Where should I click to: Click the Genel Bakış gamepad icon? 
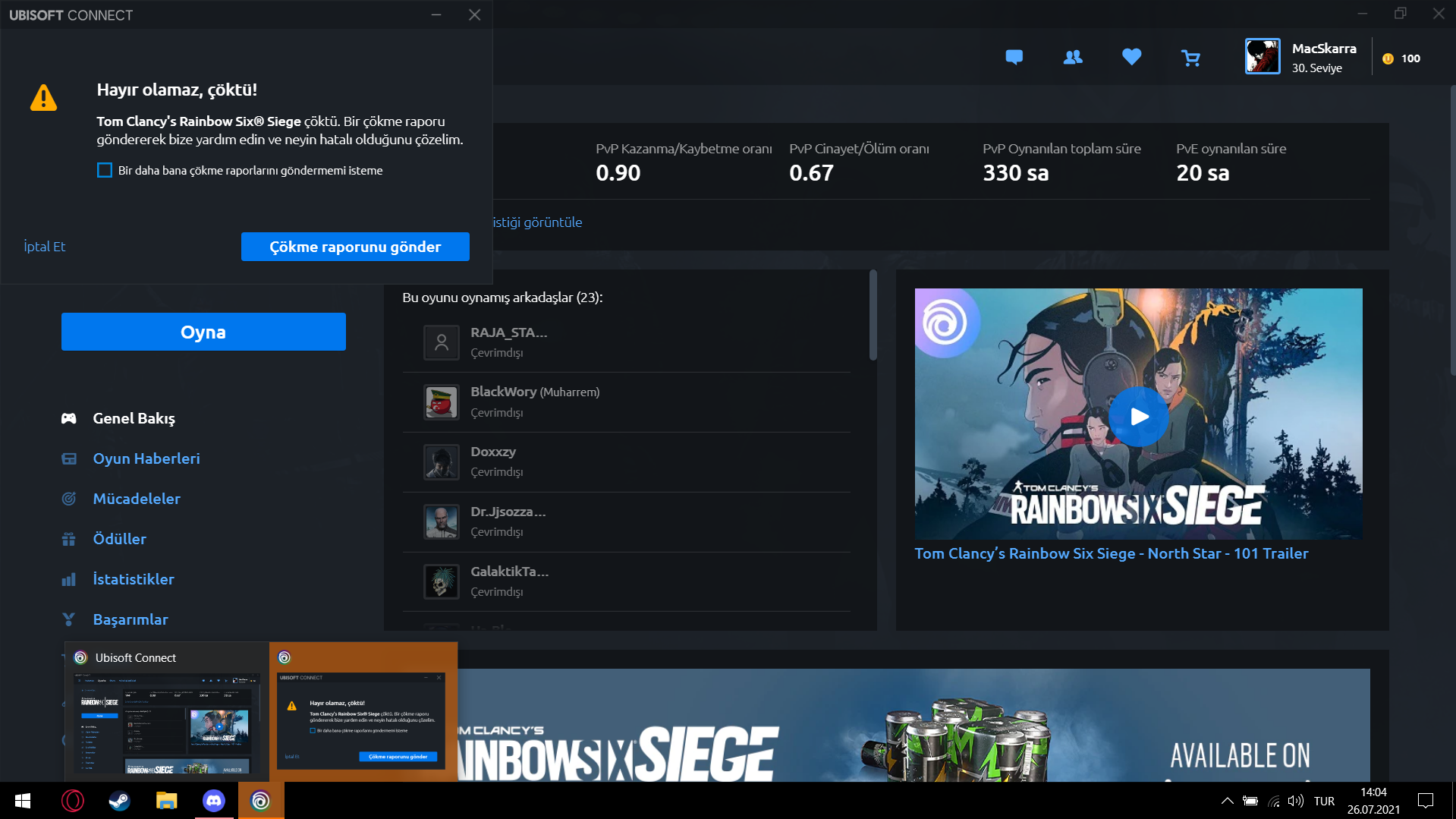69,418
